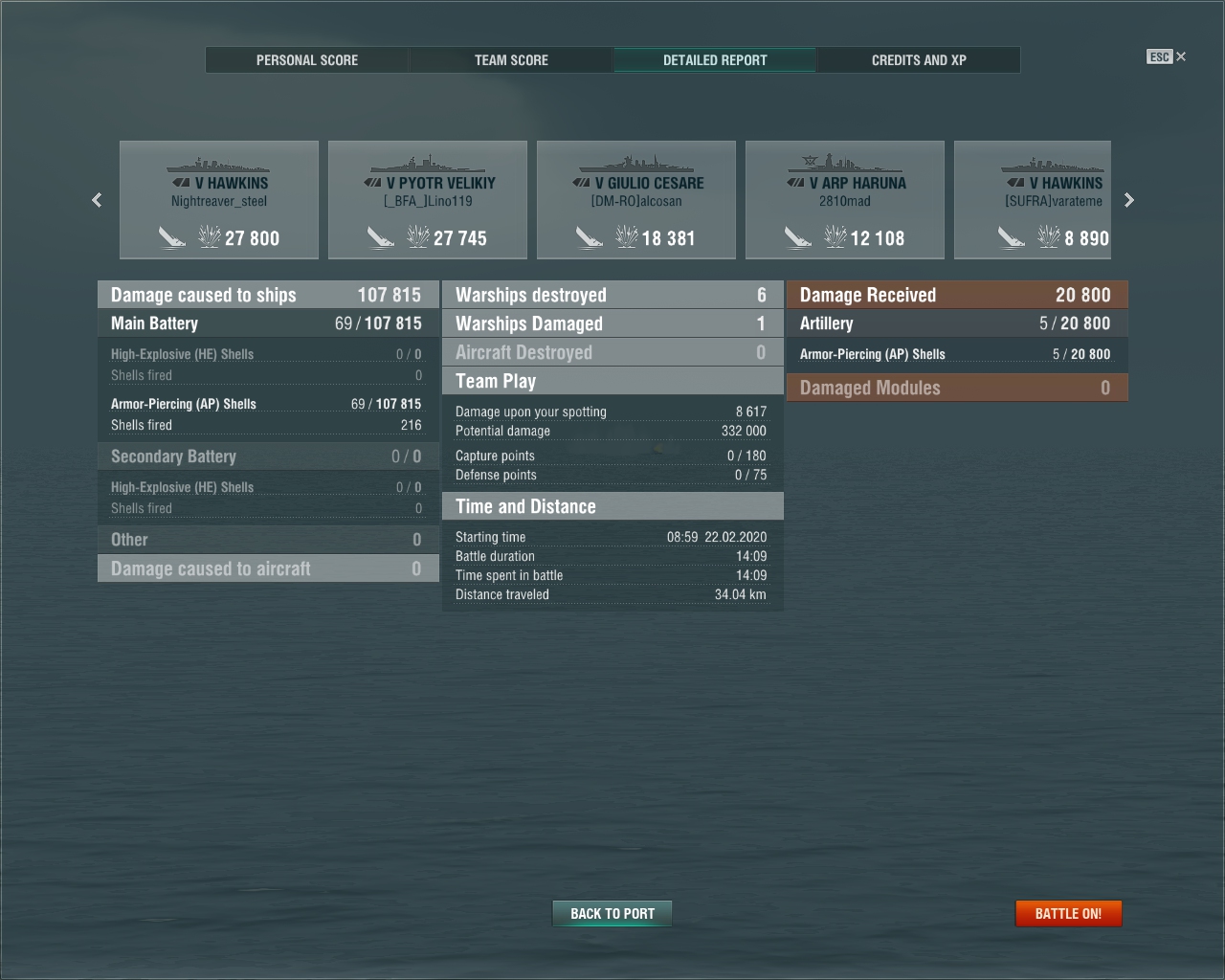The height and width of the screenshot is (980, 1225).
Task: Select the Hawkins card for Nightreaver_steel
Action: tap(219, 200)
